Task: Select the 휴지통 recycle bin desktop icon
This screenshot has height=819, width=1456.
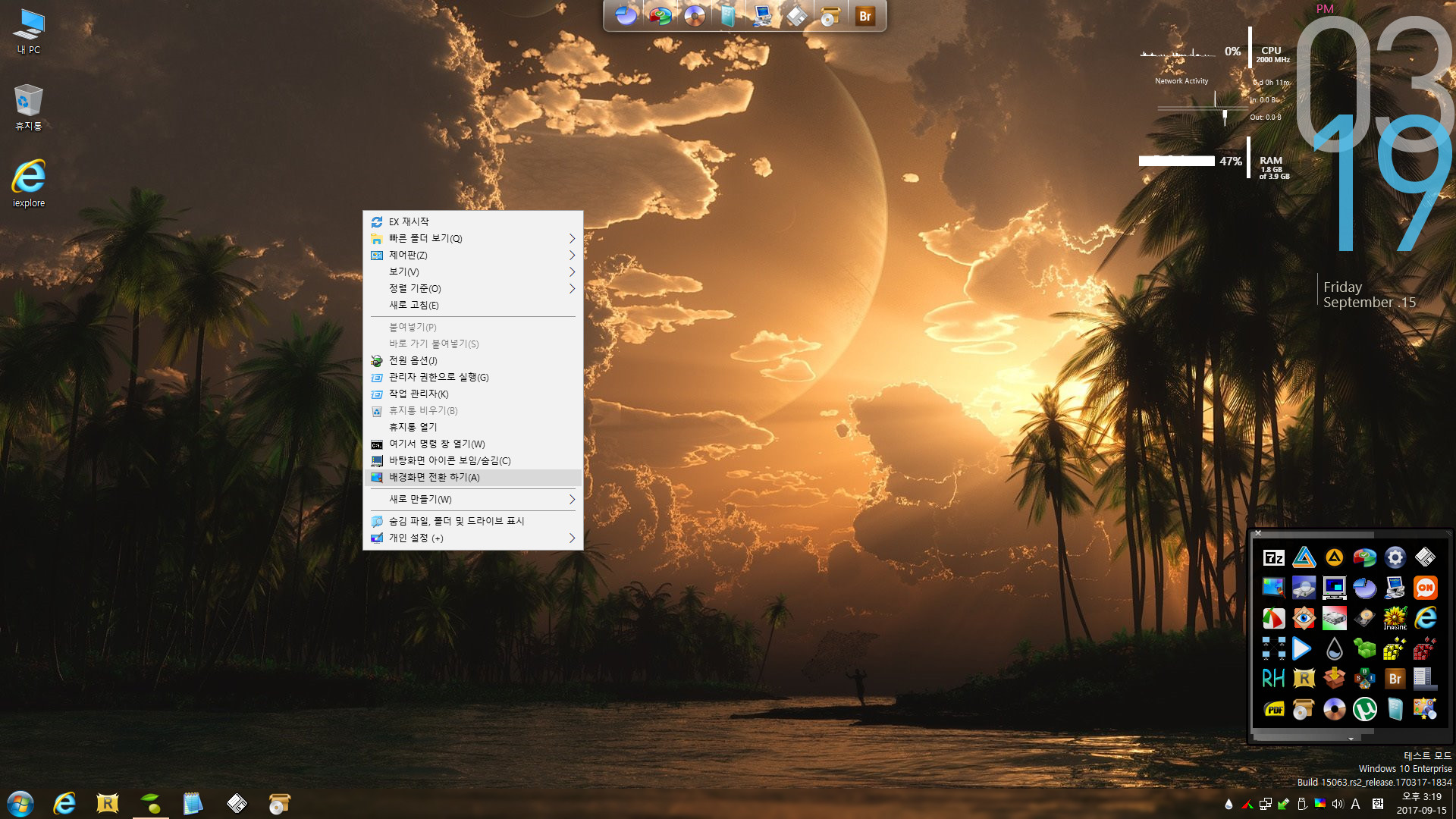Action: pyautogui.click(x=29, y=108)
